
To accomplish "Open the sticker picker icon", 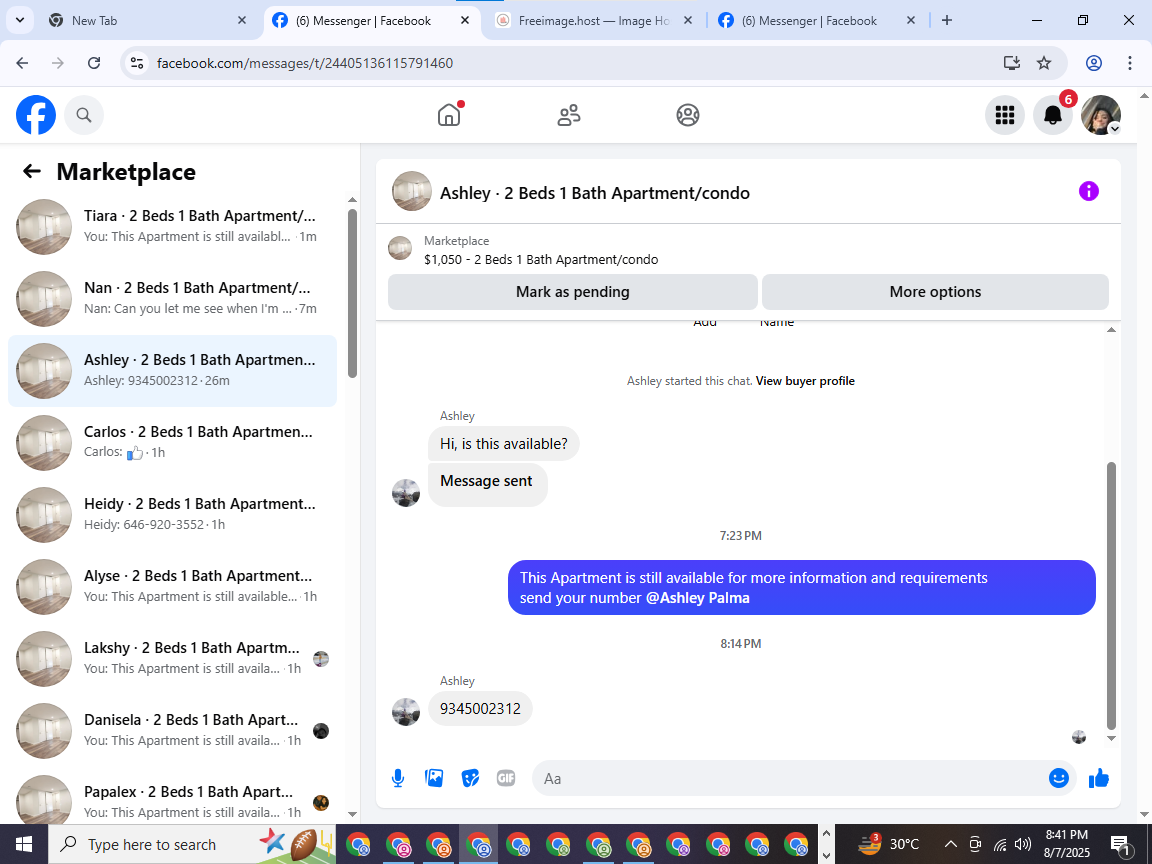I will coord(470,778).
